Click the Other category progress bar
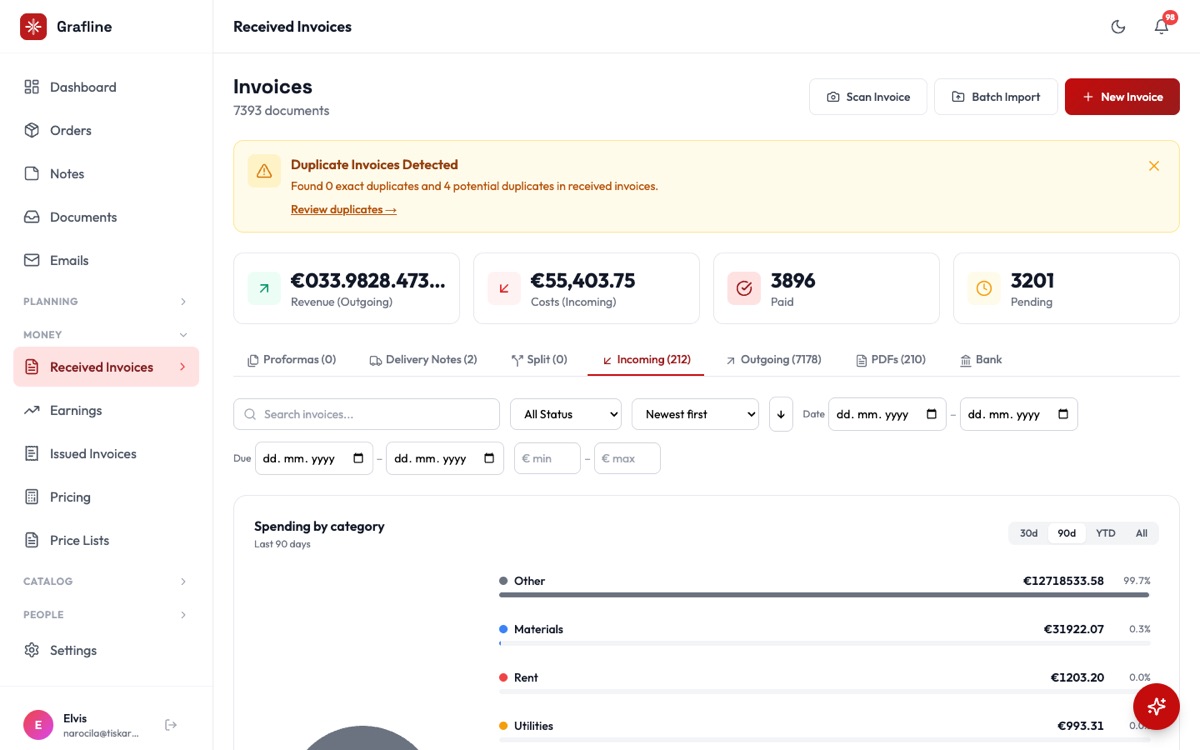The width and height of the screenshot is (1200, 750). (825, 595)
